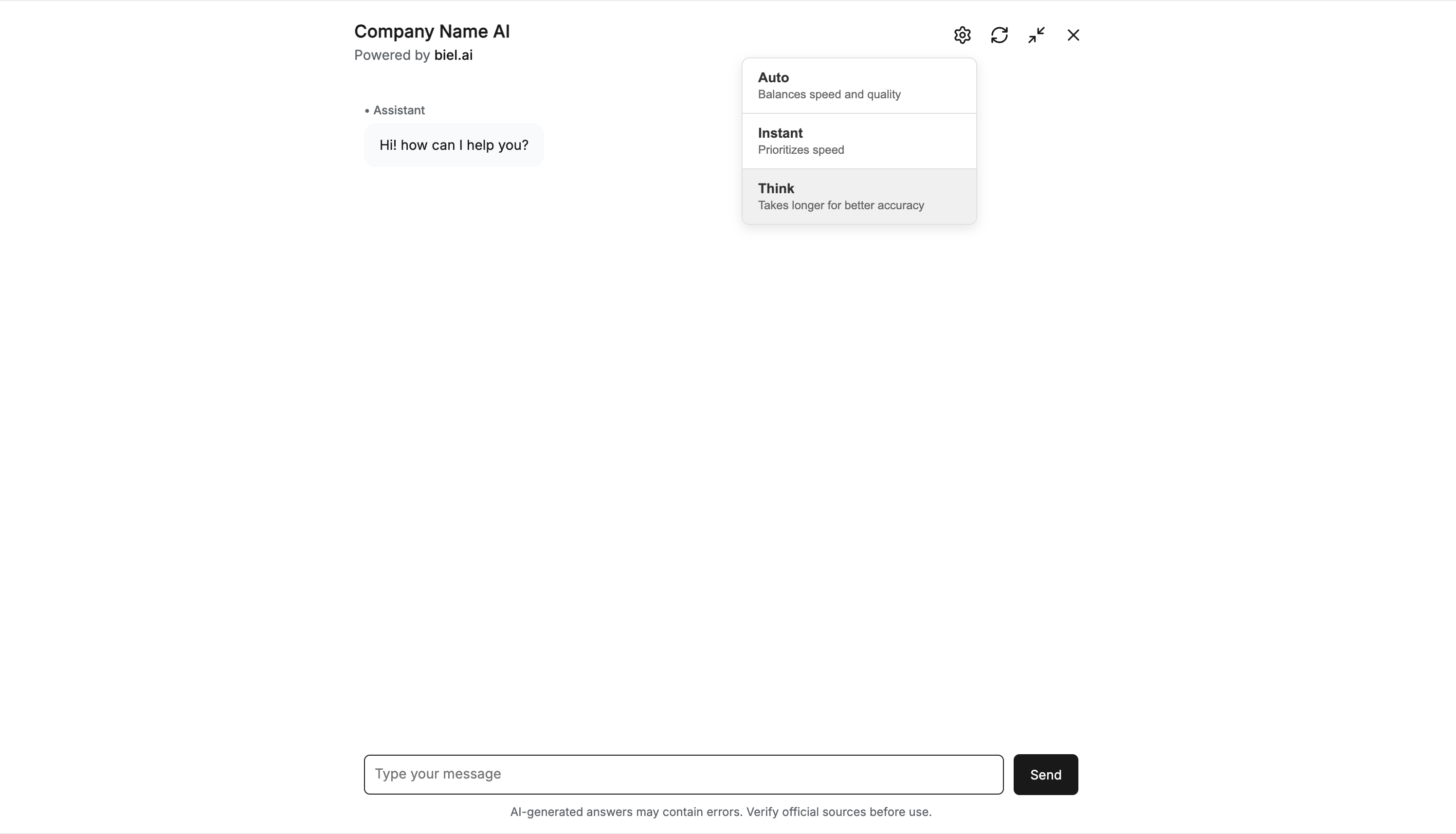1456x834 pixels.
Task: Pick the mode balancing speed and quality
Action: click(x=858, y=85)
